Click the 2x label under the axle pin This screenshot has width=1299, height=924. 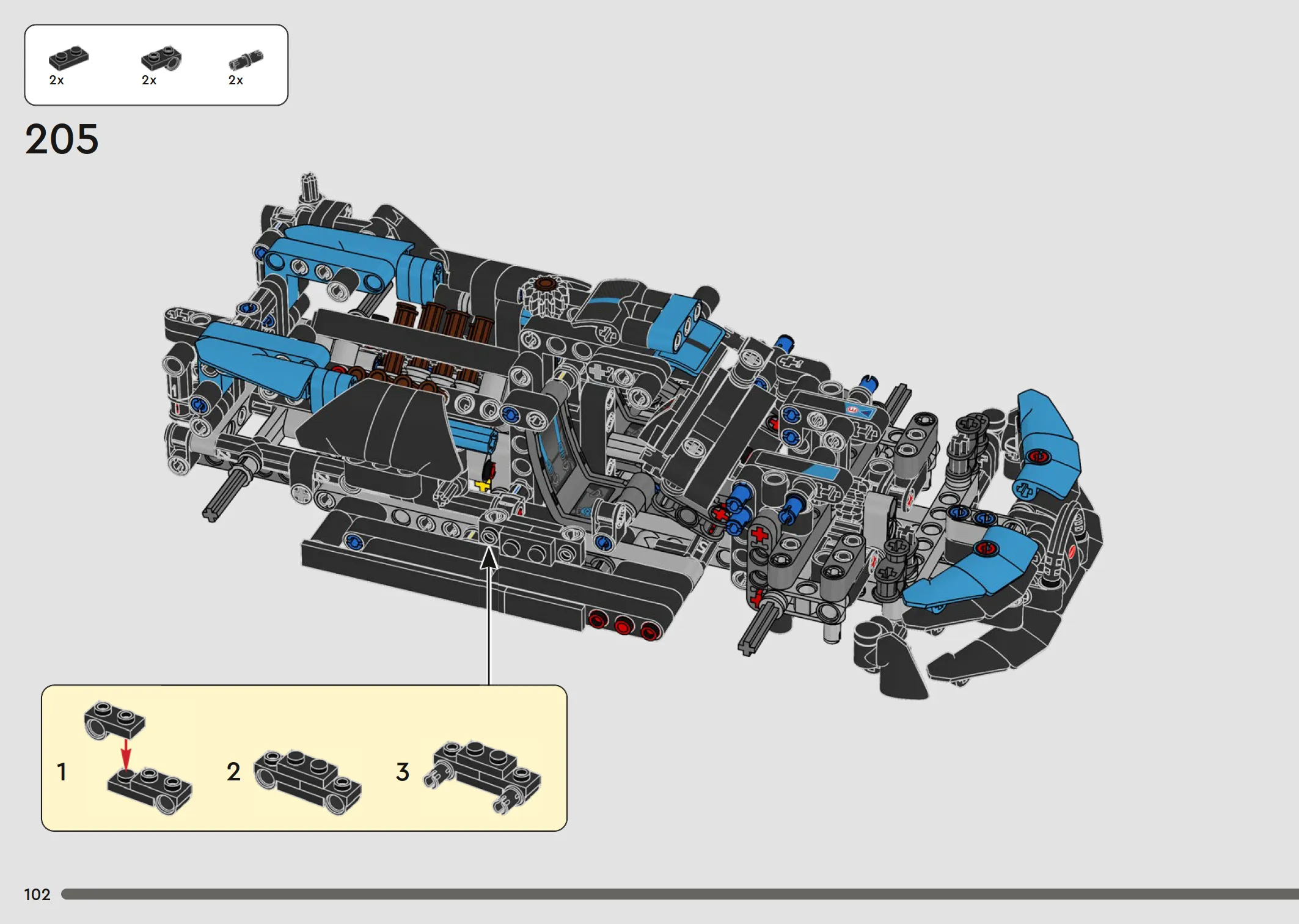(236, 80)
